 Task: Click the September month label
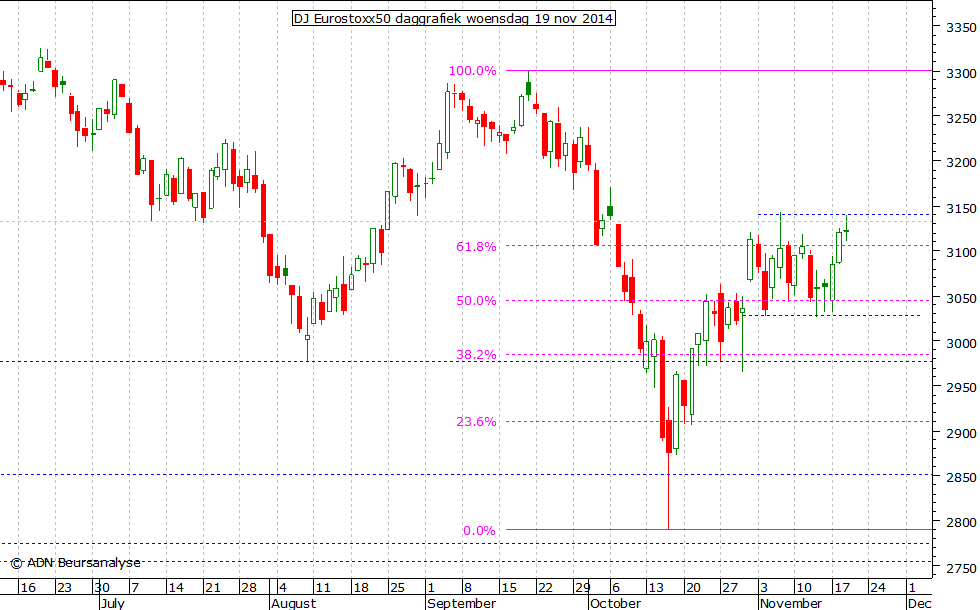click(462, 603)
